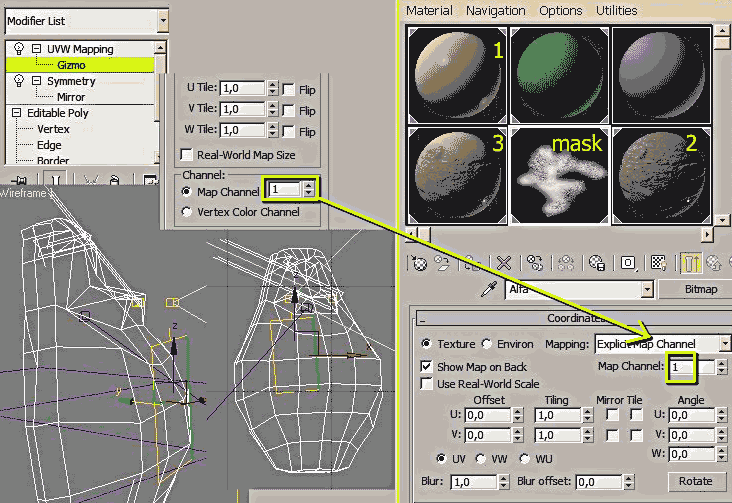Click the Make Unique material icon
The height and width of the screenshot is (503, 732).
(x=566, y=263)
